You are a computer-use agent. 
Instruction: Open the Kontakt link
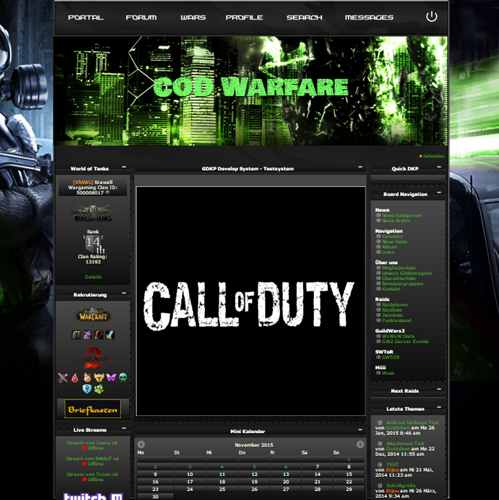click(391, 289)
